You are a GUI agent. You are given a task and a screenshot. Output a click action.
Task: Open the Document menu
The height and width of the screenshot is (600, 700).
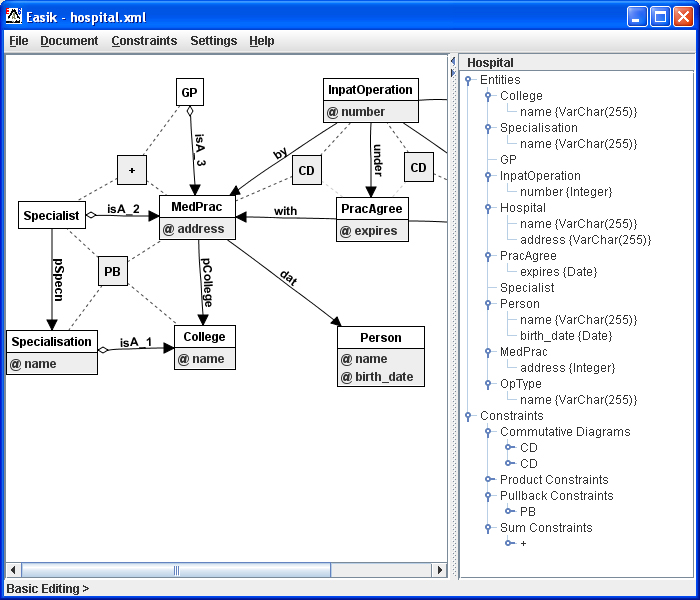click(69, 41)
